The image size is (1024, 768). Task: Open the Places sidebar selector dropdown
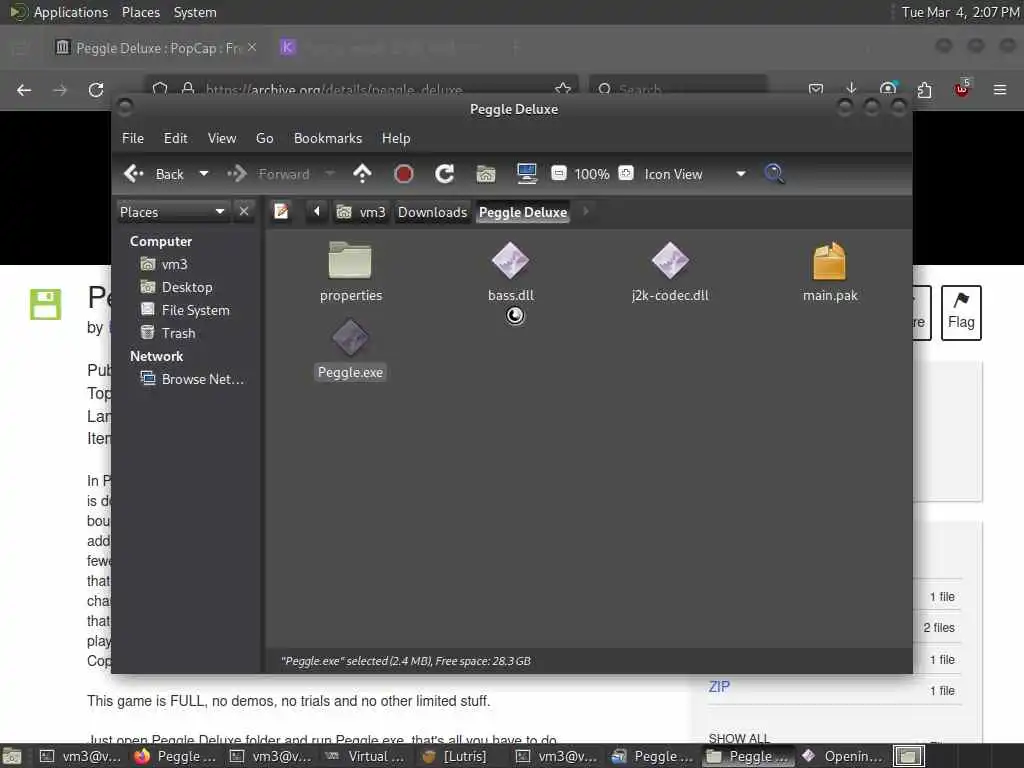(173, 212)
